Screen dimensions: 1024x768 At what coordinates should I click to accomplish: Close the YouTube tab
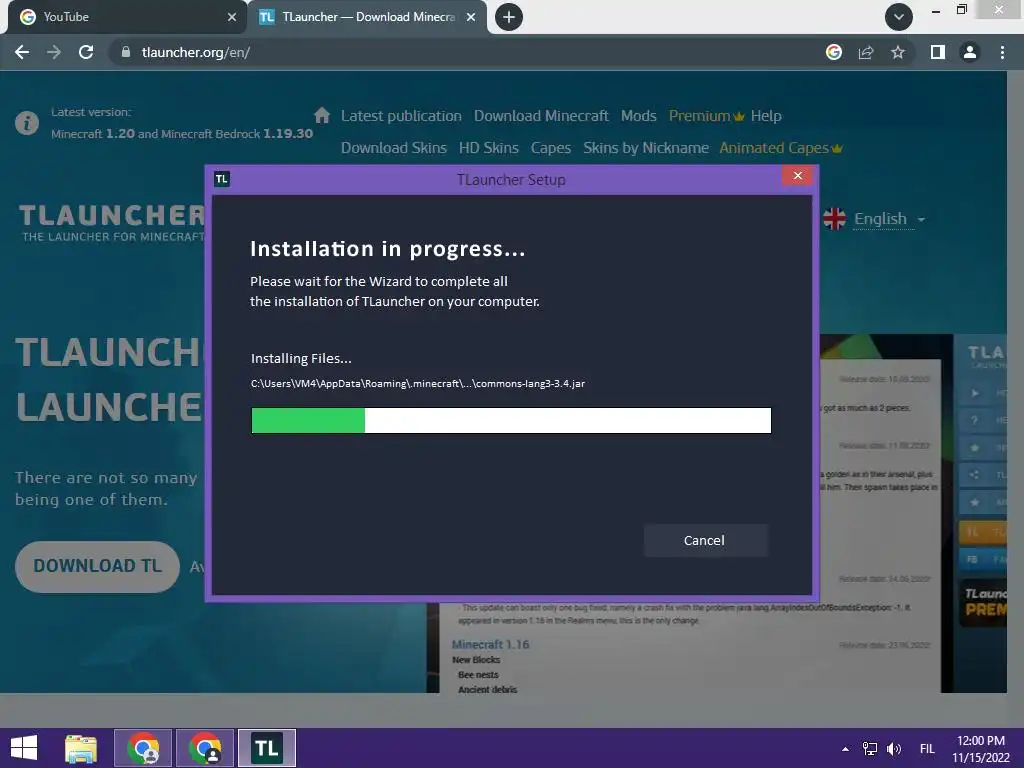pyautogui.click(x=232, y=17)
